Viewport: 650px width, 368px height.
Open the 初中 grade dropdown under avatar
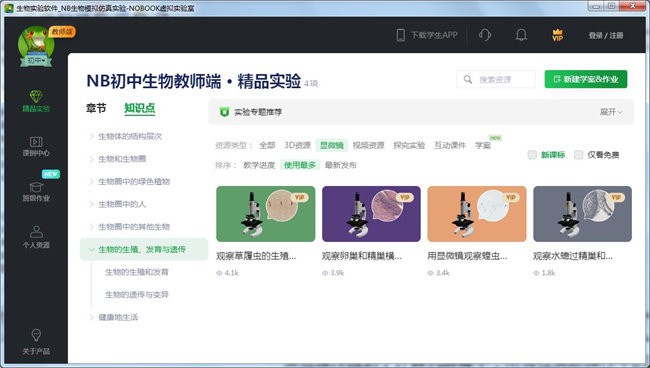click(36, 61)
